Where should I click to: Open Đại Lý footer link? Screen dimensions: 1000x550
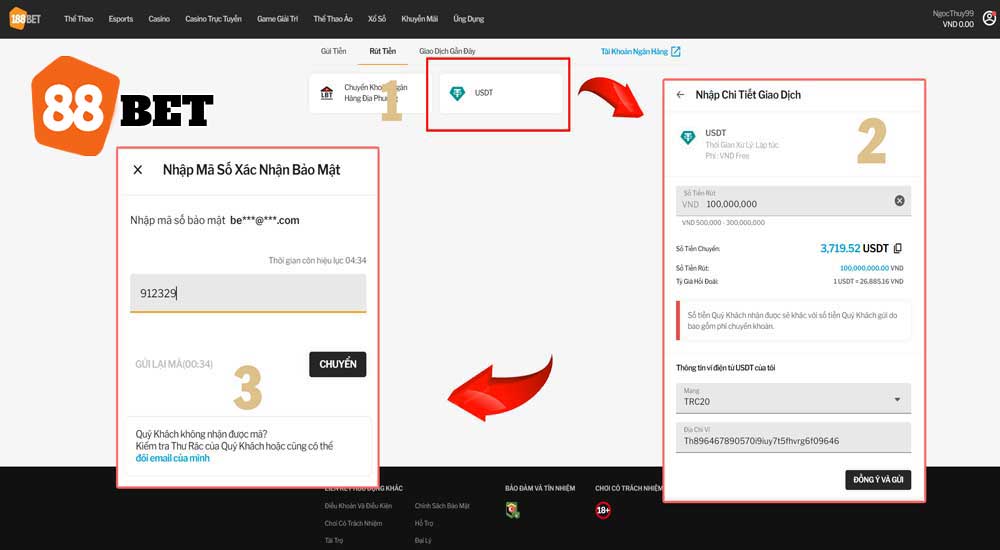[423, 540]
